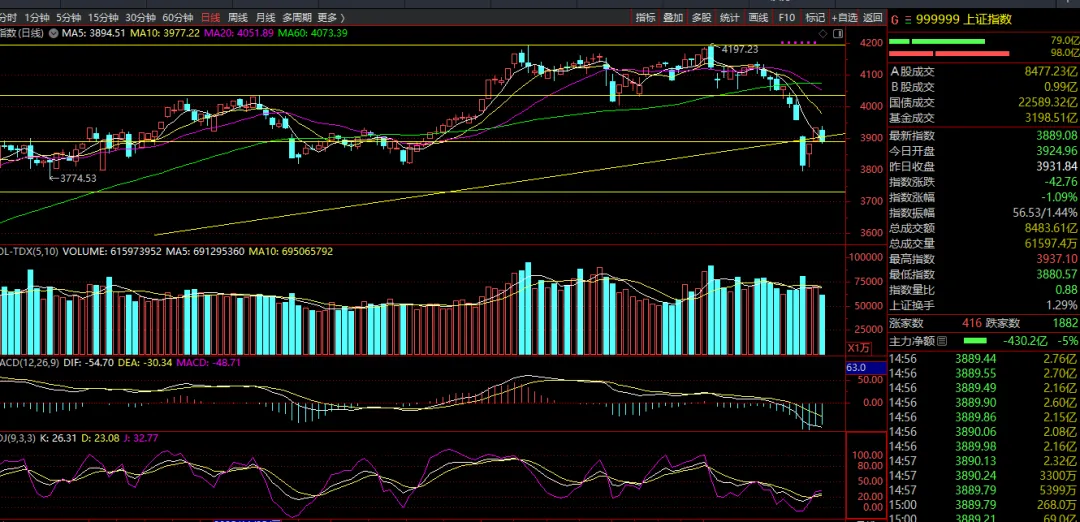
Task: Click the KDJ J: 32.77 value
Action: click(142, 438)
